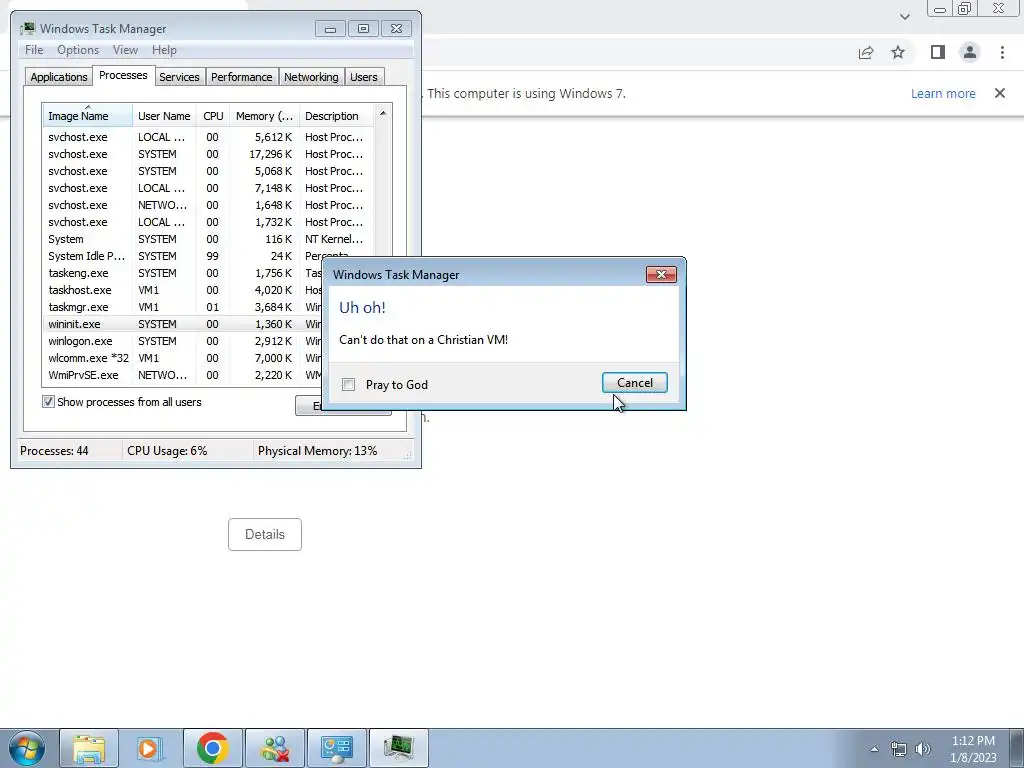The width and height of the screenshot is (1024, 768).
Task: Switch to the Networking tab
Action: (x=311, y=77)
